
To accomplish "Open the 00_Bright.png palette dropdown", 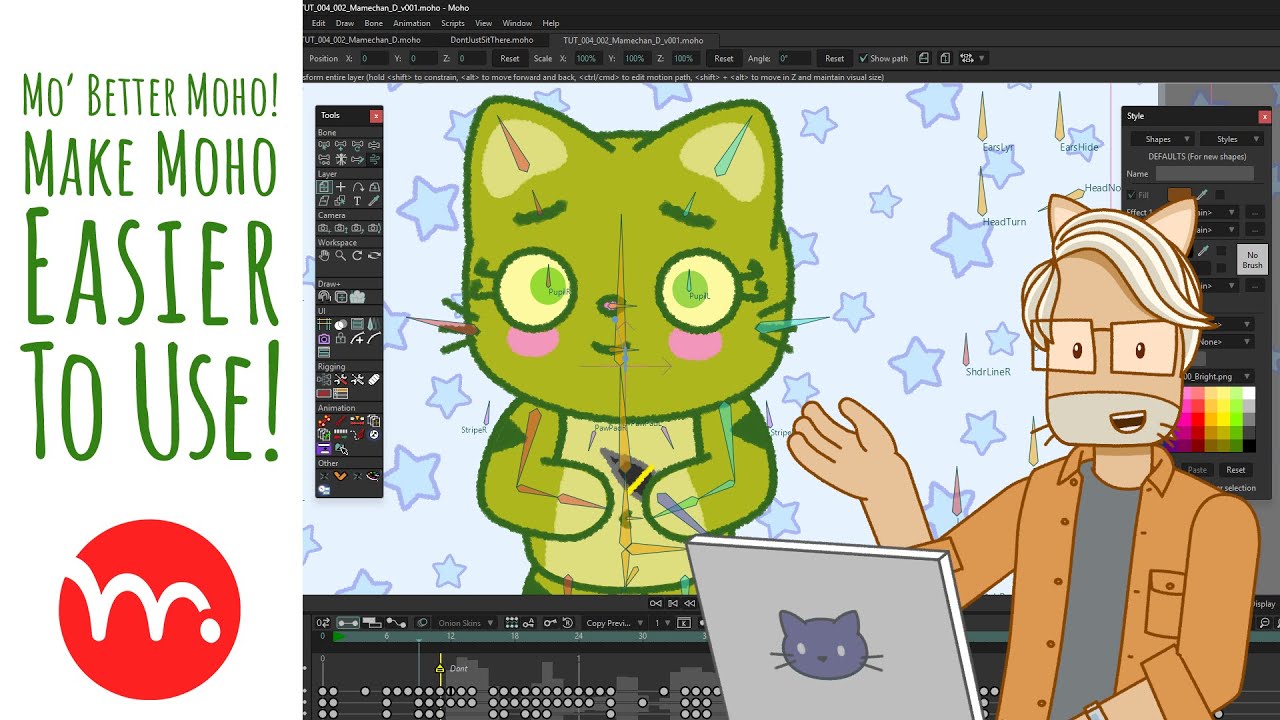I will point(1217,376).
